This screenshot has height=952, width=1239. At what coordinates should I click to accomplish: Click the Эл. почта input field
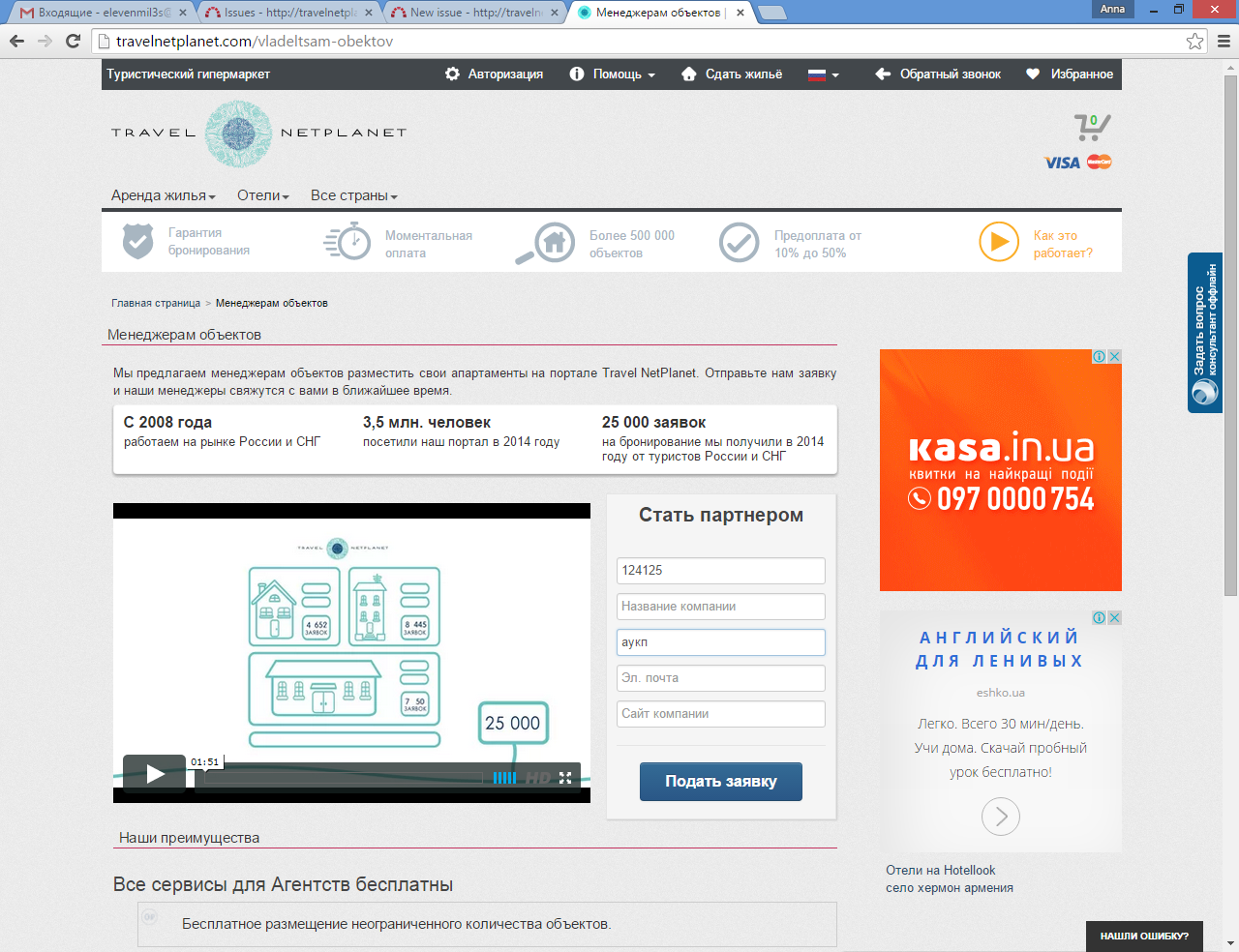tap(720, 678)
